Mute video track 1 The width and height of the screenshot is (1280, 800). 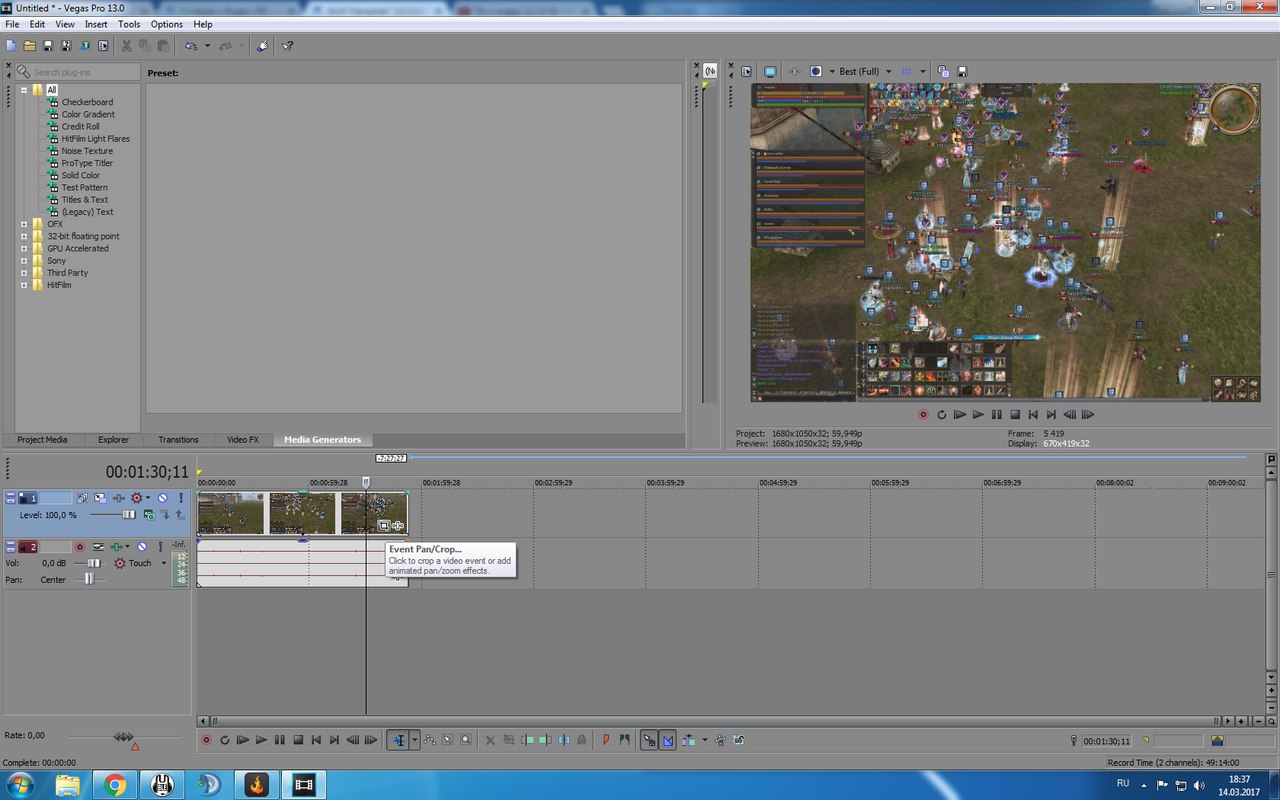pos(162,497)
